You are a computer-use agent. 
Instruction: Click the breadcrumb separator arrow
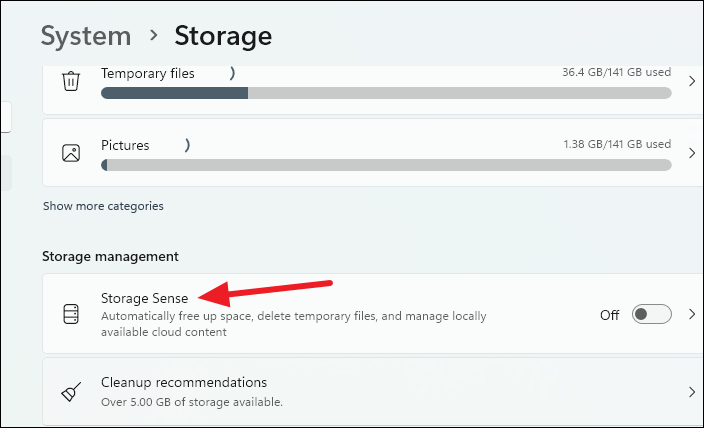point(153,36)
